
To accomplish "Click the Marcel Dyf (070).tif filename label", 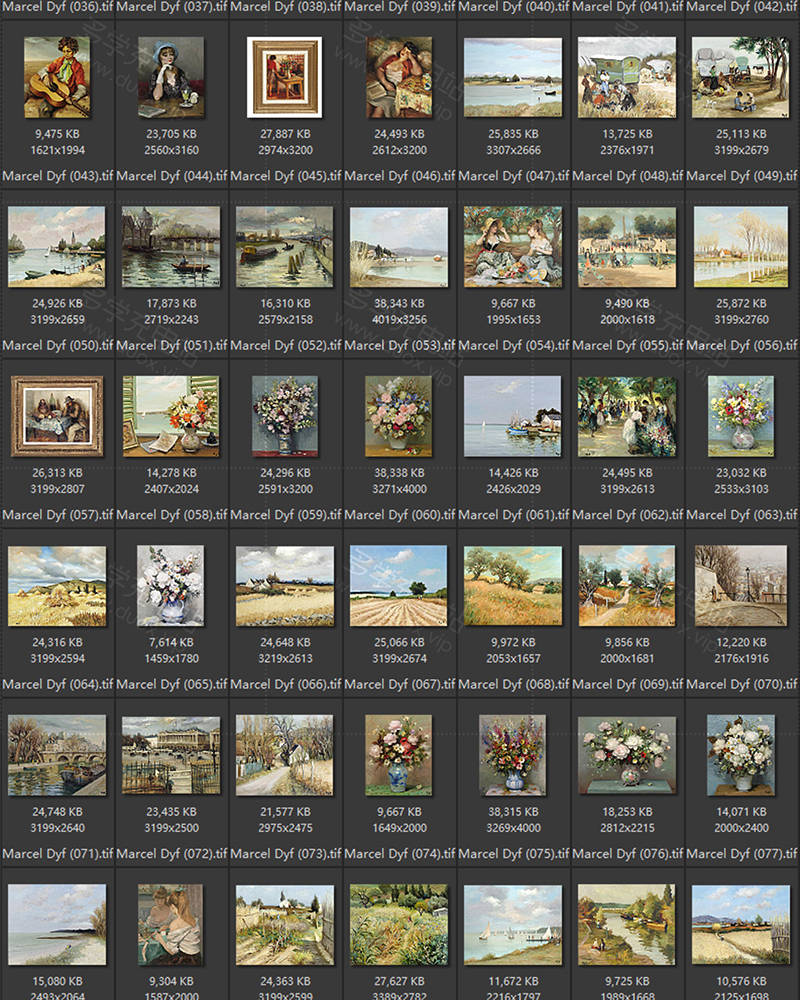I will (x=741, y=684).
